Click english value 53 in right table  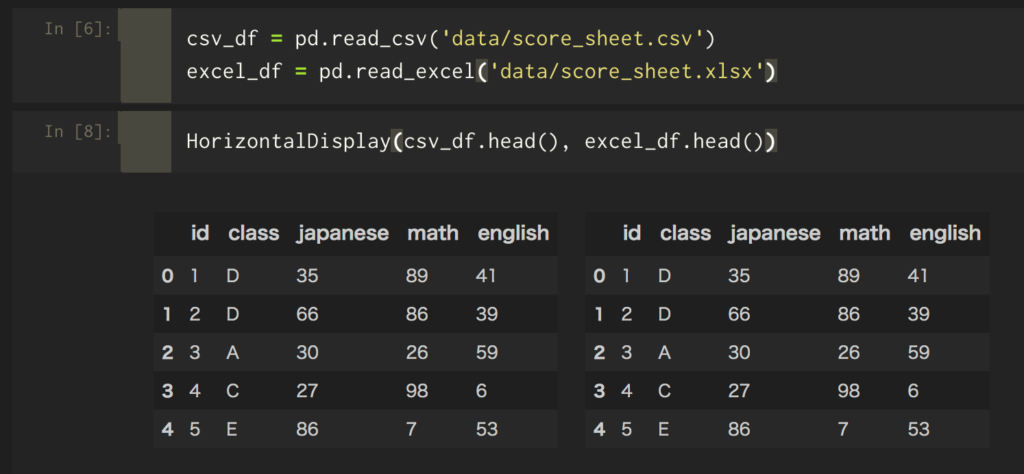click(919, 430)
